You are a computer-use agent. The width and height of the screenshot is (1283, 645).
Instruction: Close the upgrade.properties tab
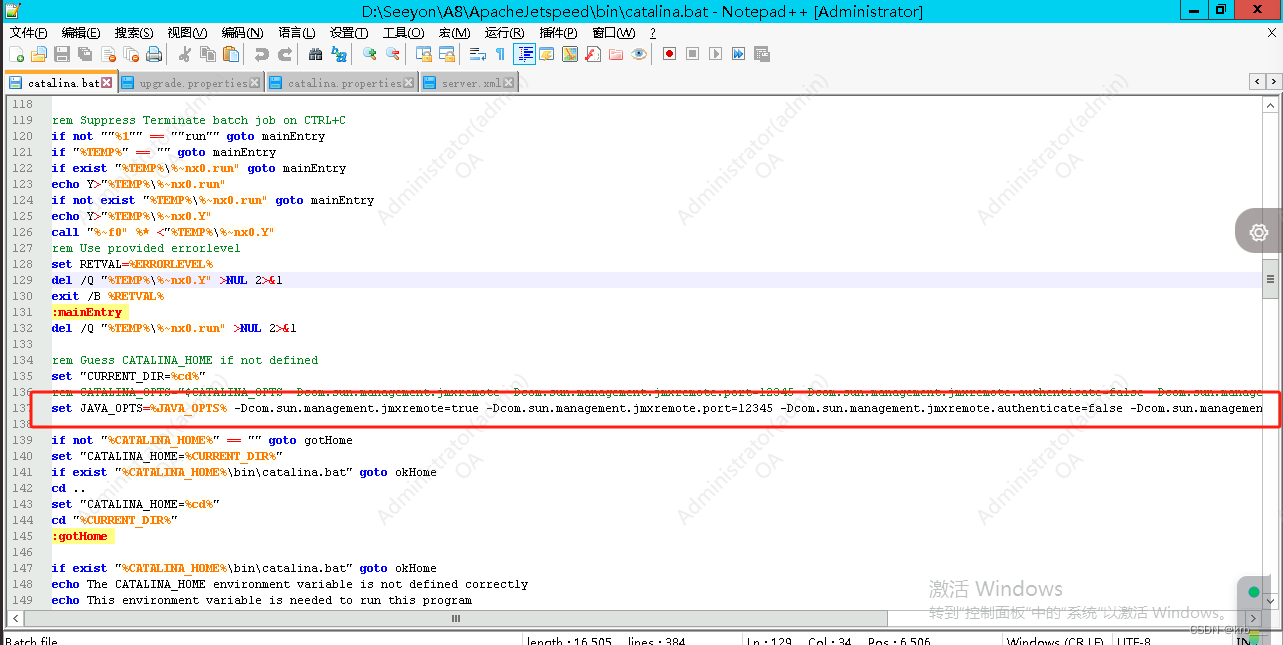coord(255,83)
